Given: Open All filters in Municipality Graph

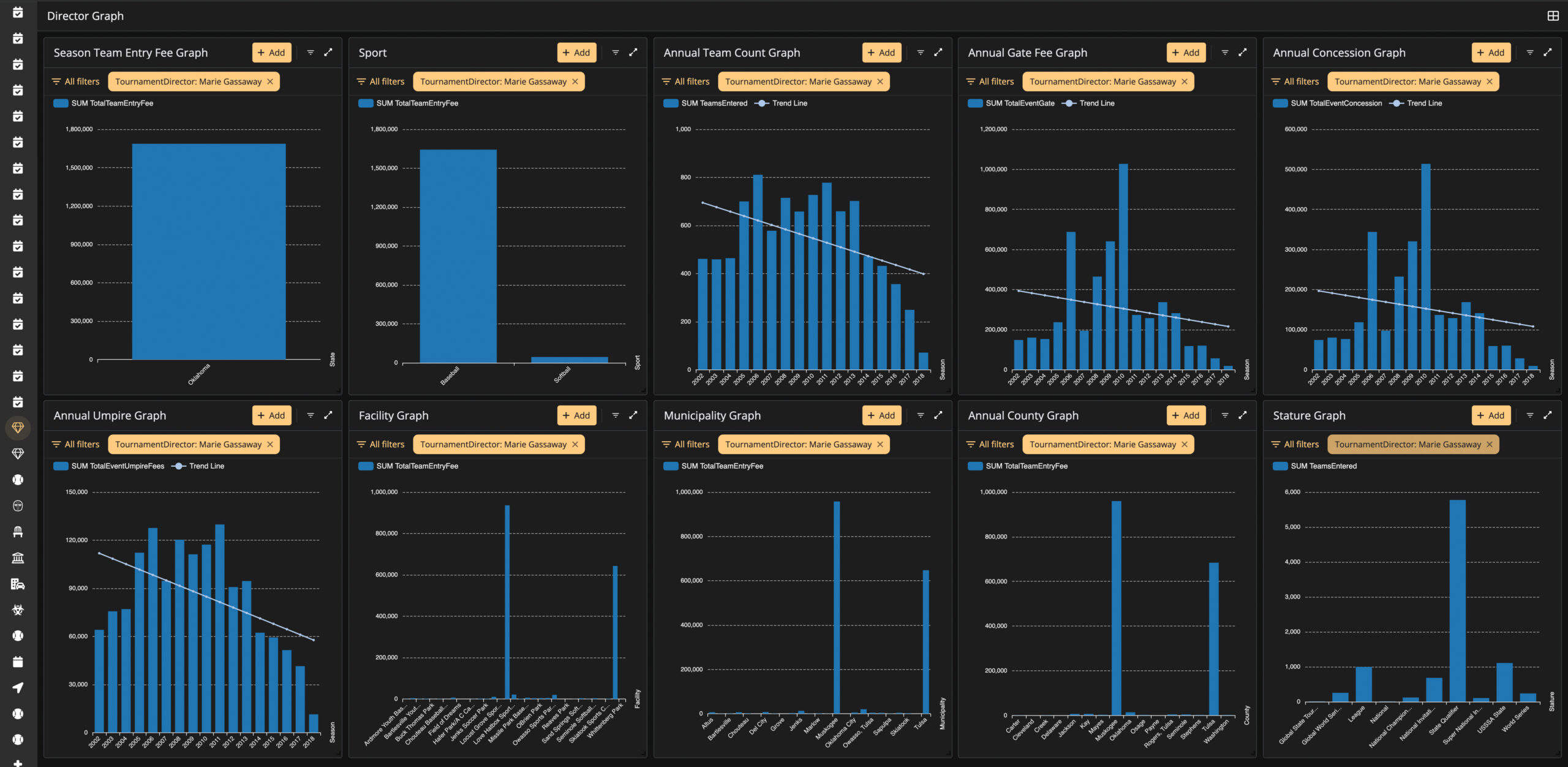Looking at the screenshot, I should click(x=686, y=444).
